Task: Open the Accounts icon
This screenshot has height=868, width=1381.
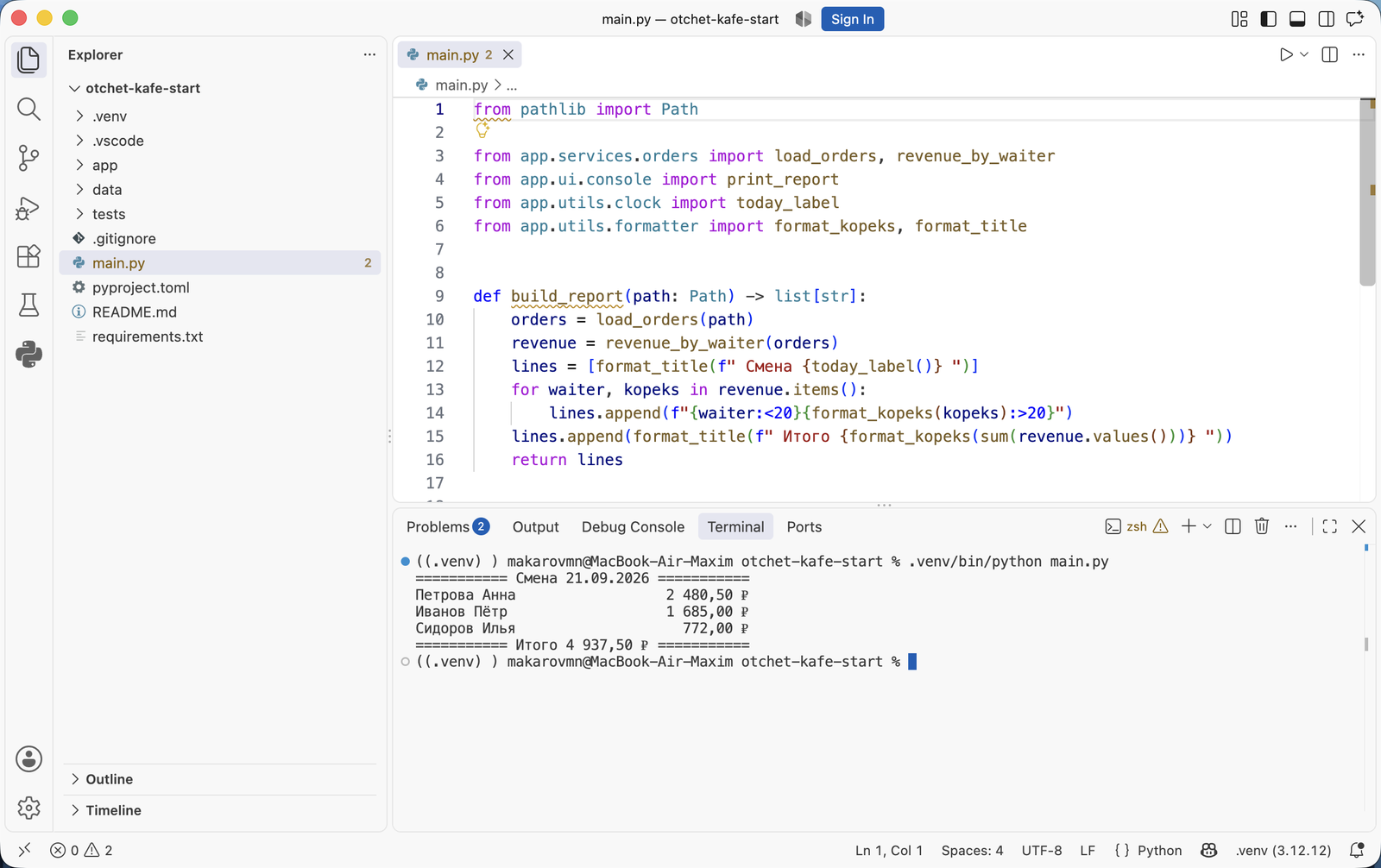Action: click(x=28, y=759)
